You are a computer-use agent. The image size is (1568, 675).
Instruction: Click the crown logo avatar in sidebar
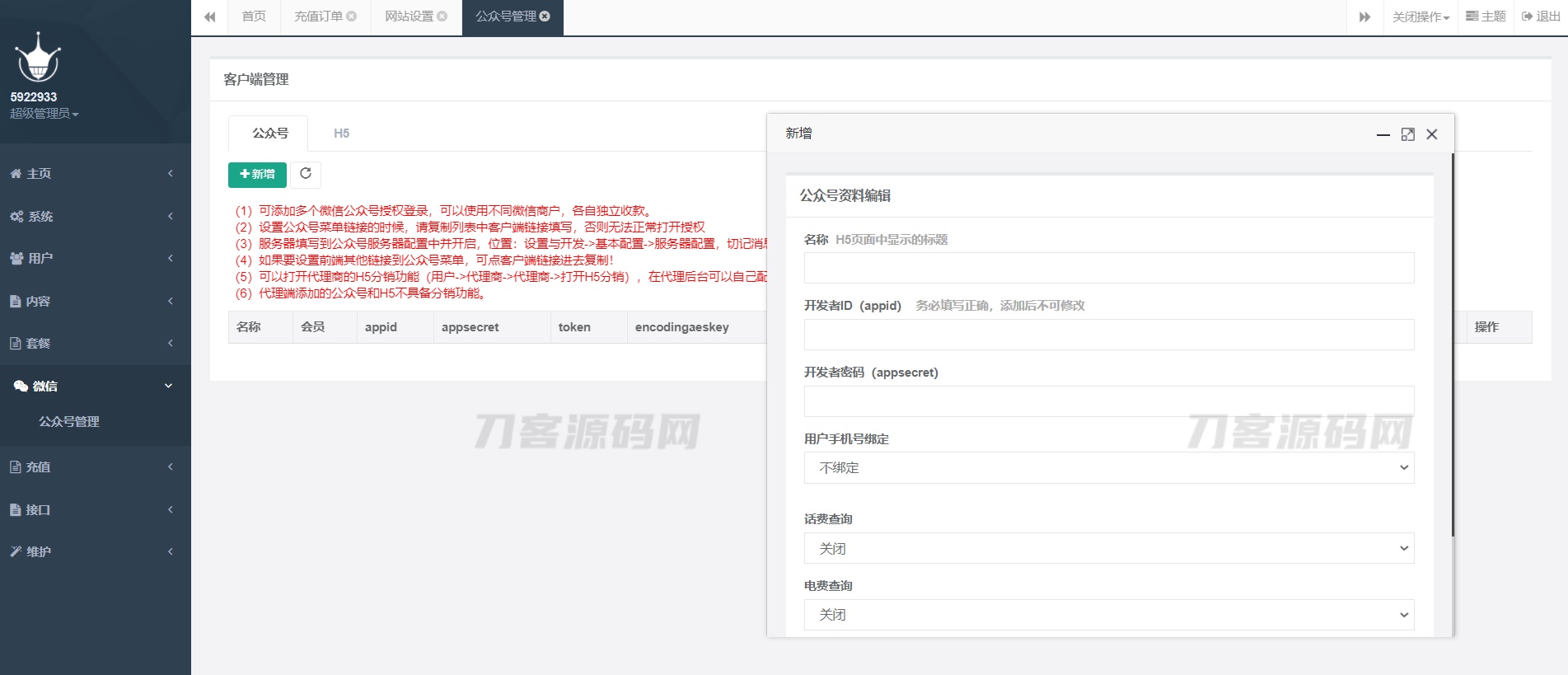coord(38,58)
